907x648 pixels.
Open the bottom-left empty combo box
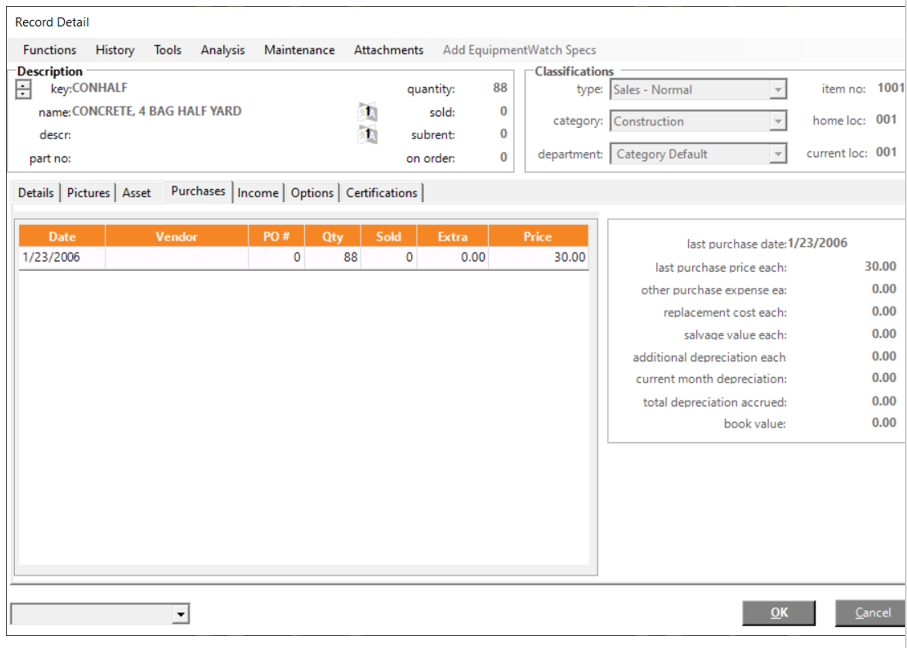(x=180, y=614)
